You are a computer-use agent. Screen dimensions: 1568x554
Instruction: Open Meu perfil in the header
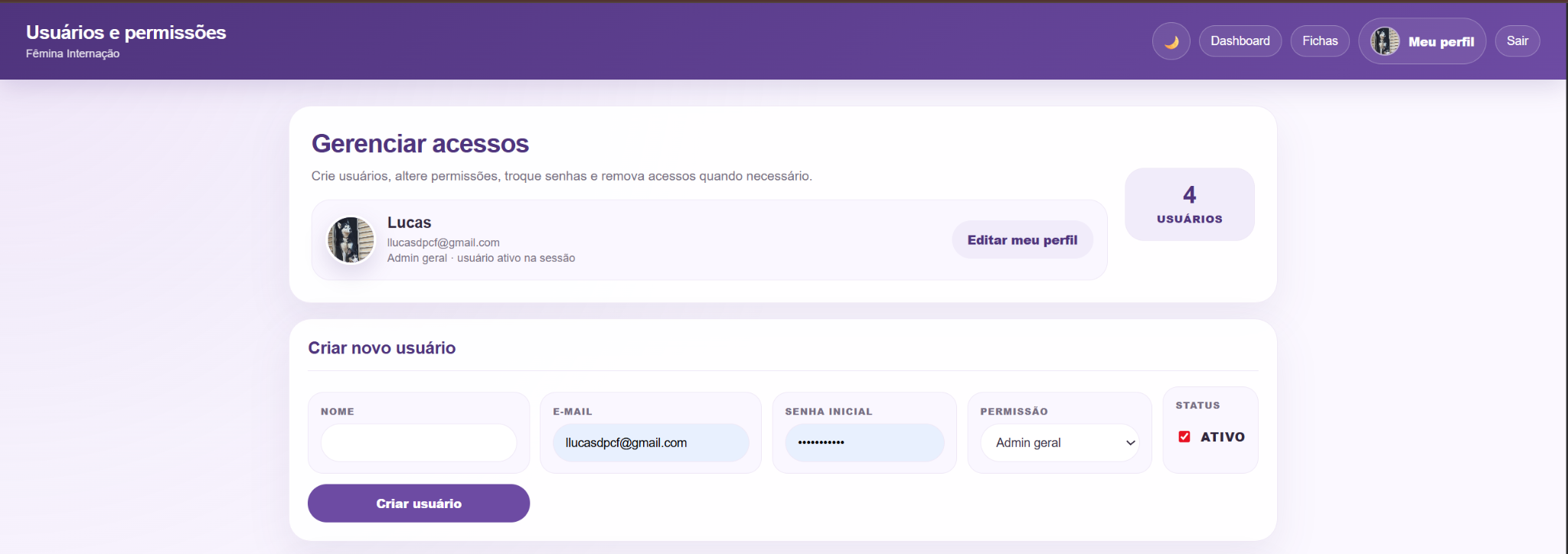coord(1422,41)
